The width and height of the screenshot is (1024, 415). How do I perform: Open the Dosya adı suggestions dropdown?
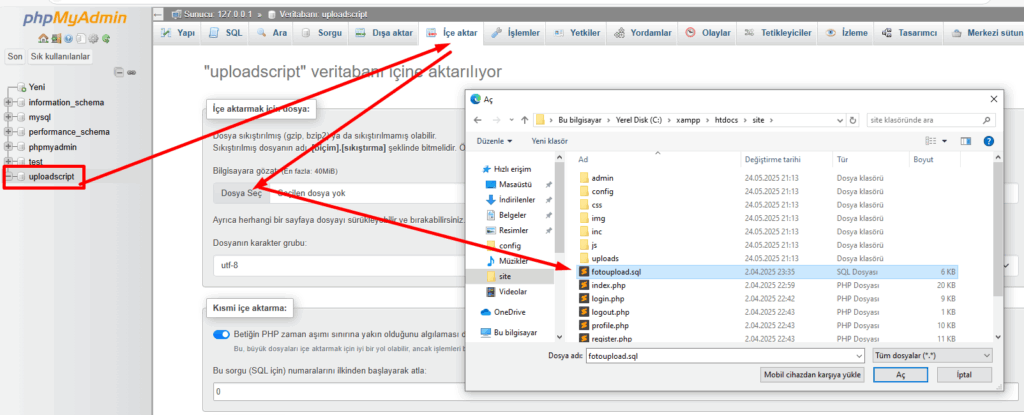tap(858, 355)
